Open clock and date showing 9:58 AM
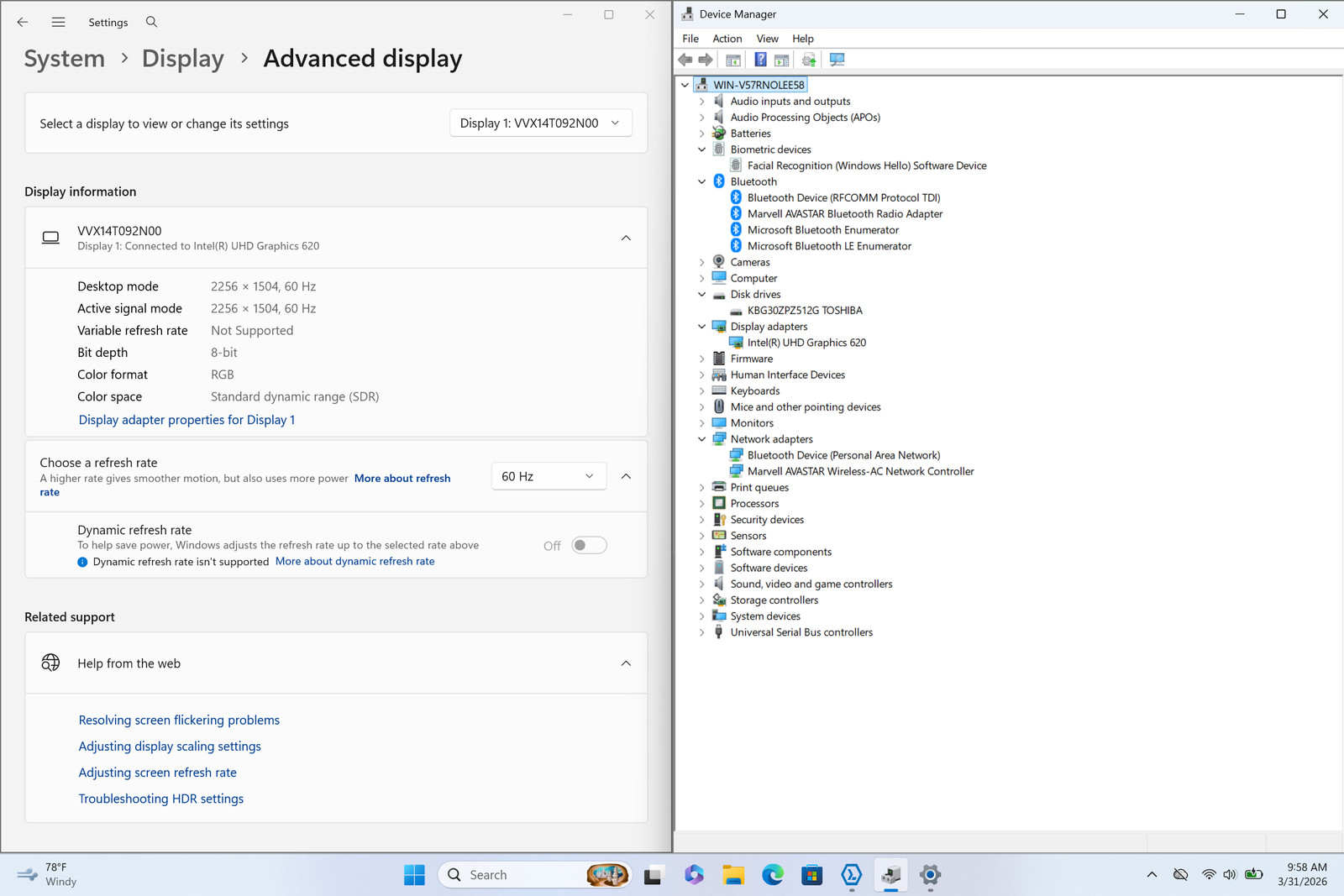 [x=1303, y=875]
